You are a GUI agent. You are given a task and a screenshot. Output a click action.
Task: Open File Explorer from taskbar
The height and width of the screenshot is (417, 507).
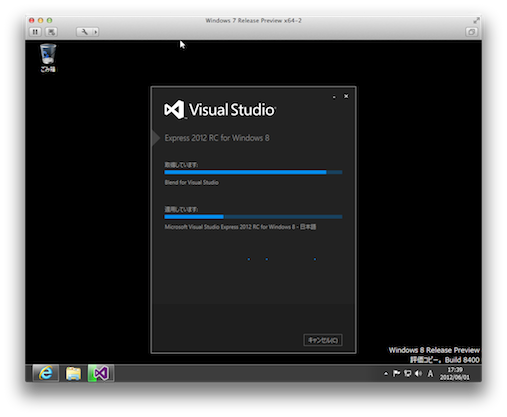click(73, 373)
